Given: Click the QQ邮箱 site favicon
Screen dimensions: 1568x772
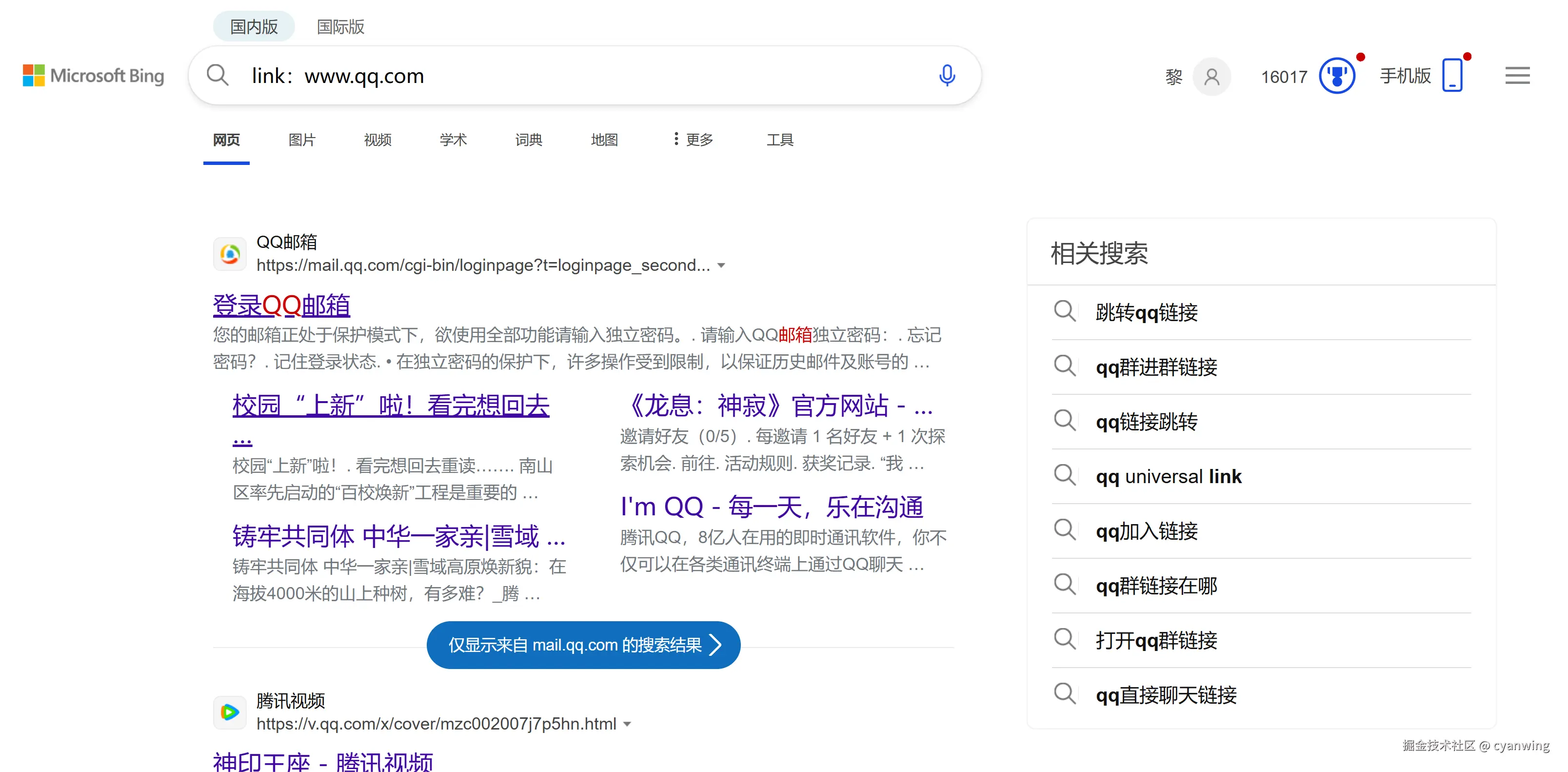Looking at the screenshot, I should pyautogui.click(x=230, y=254).
